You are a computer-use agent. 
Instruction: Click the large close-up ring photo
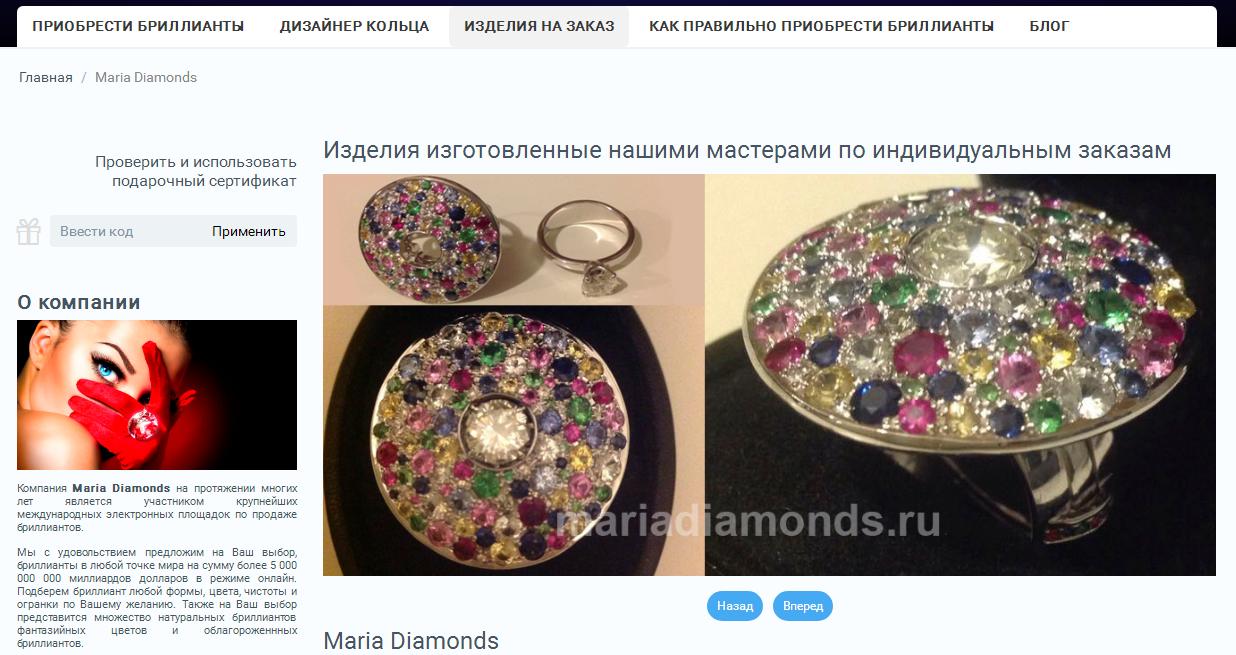pos(960,375)
